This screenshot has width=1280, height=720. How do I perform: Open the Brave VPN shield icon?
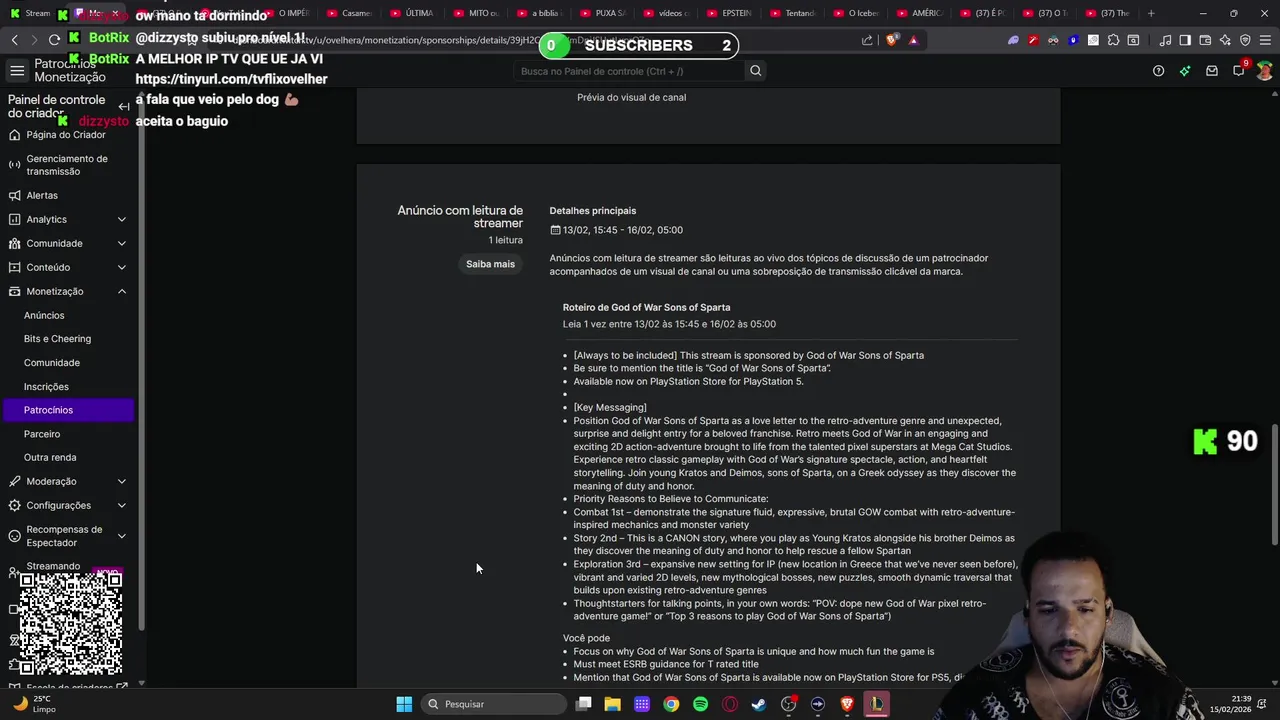pyautogui.click(x=1245, y=40)
